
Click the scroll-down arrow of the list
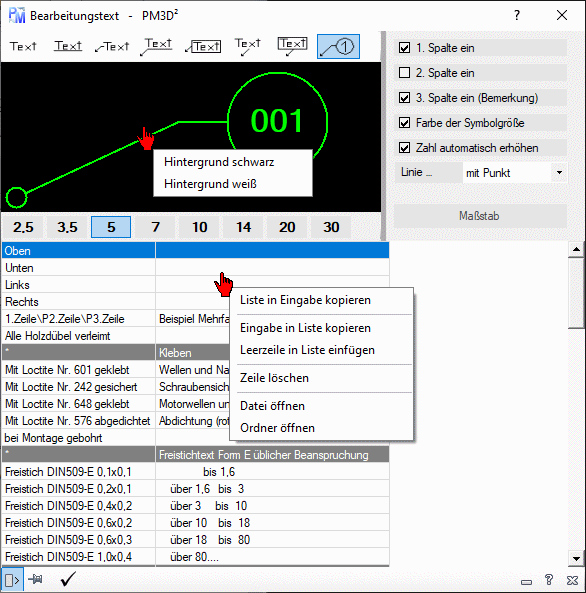click(x=576, y=559)
